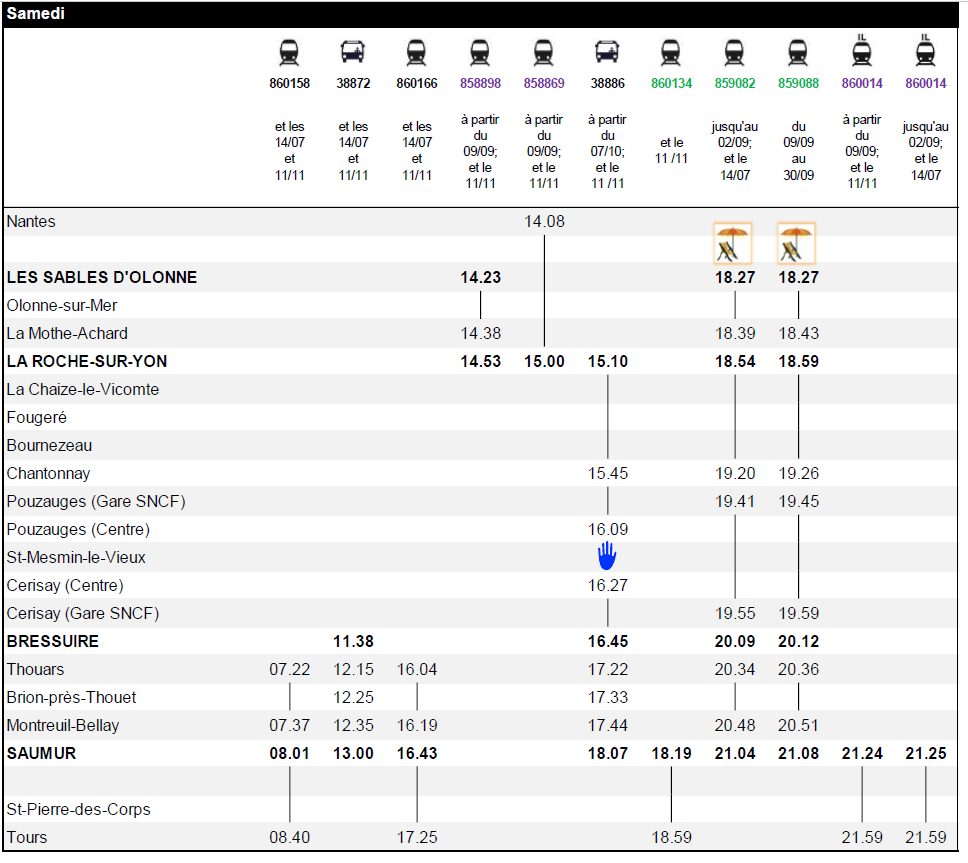Click Les Sables d'Olonne time 14.23
968x863 pixels.
click(x=480, y=278)
